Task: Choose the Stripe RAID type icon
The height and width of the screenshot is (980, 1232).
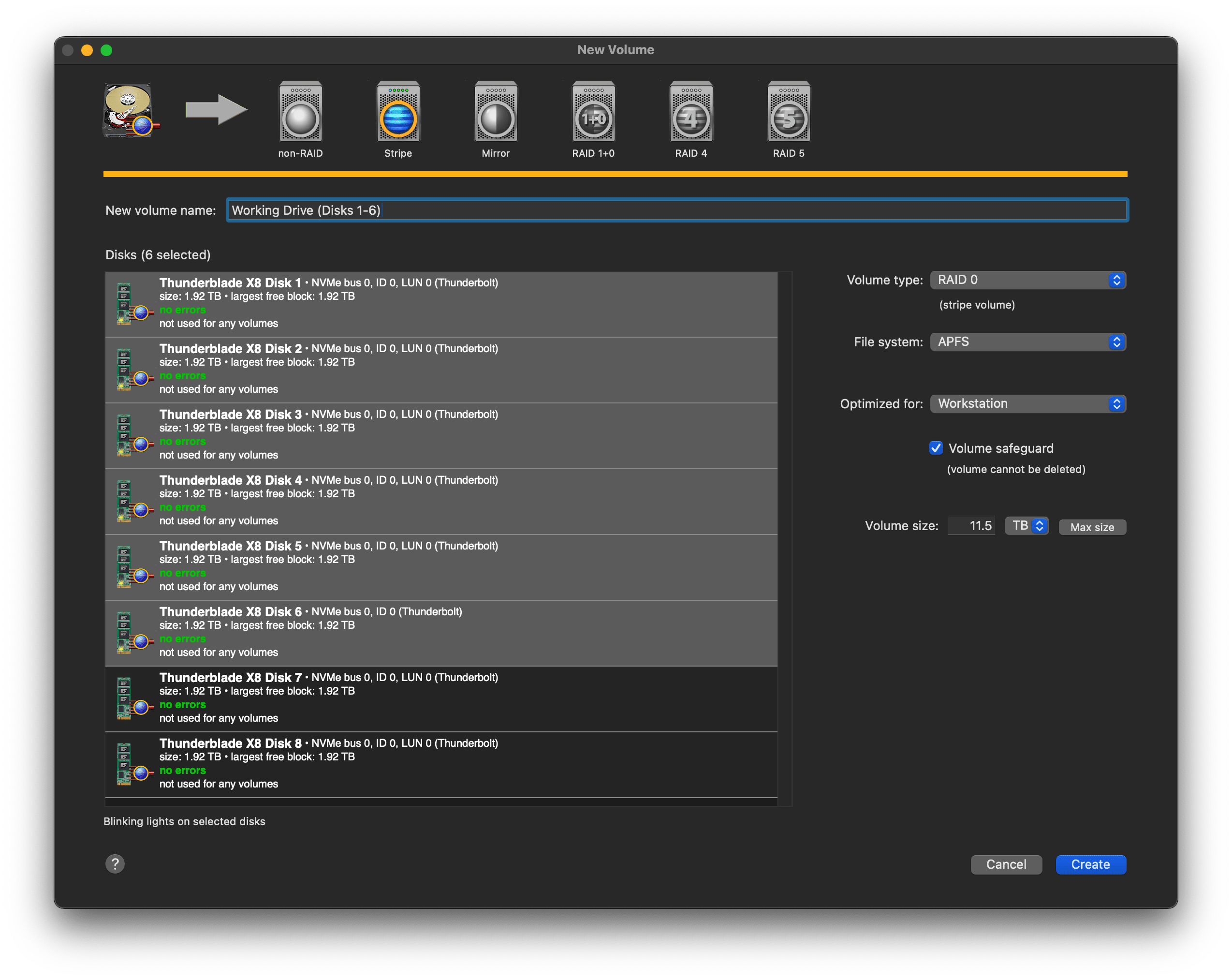Action: (398, 113)
